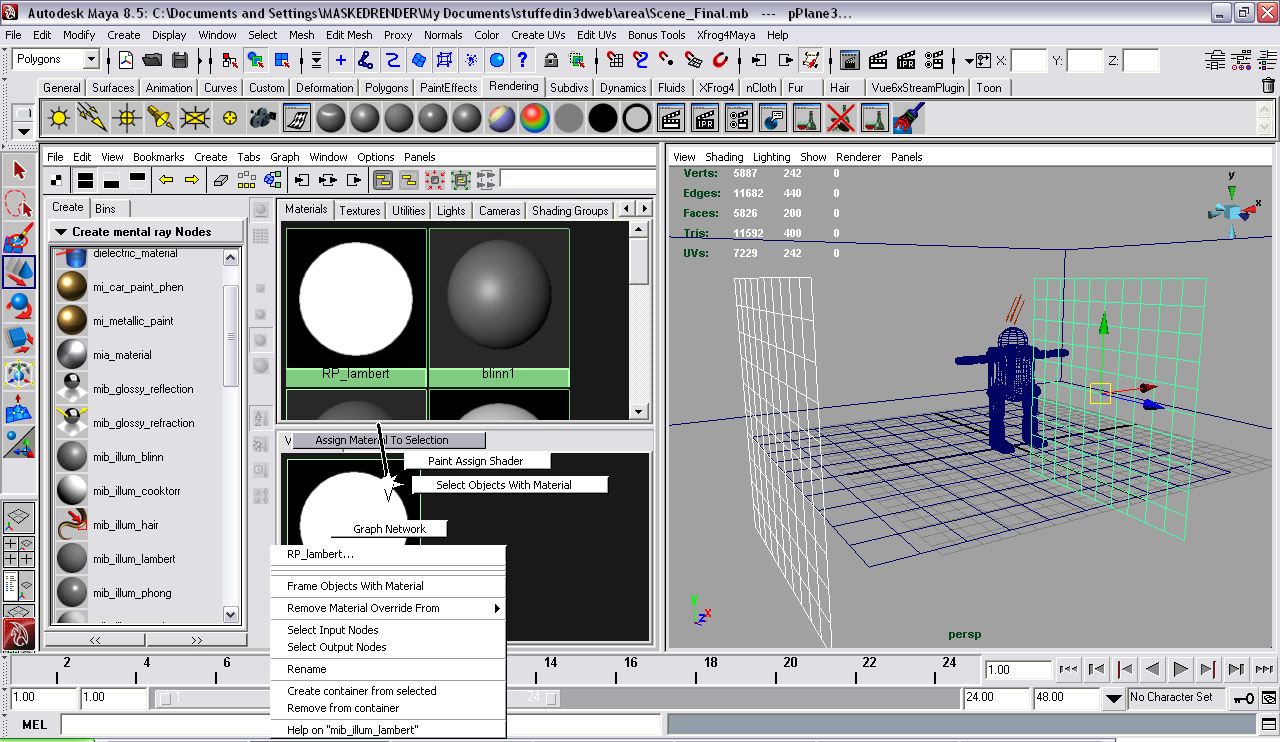
Task: Click the >> expand button under node list
Action: [x=196, y=639]
